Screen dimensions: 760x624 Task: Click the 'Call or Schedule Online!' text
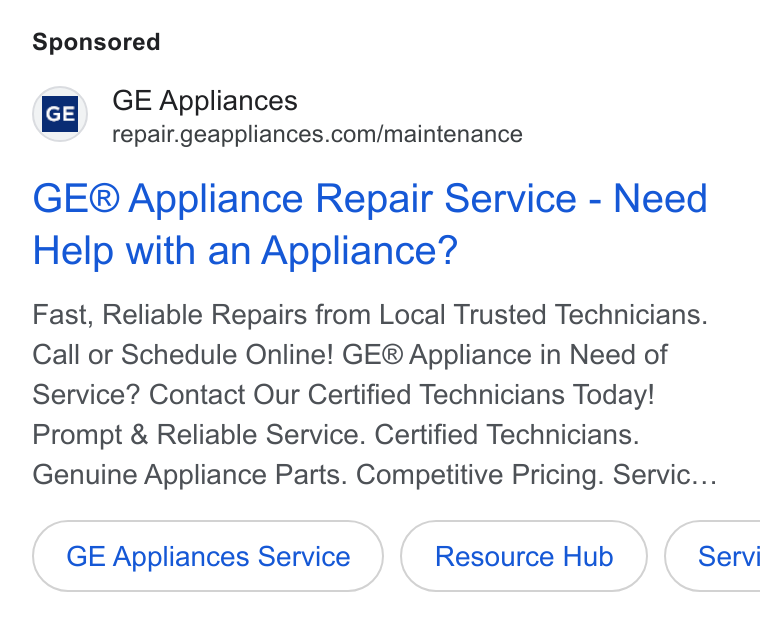[x=183, y=354]
